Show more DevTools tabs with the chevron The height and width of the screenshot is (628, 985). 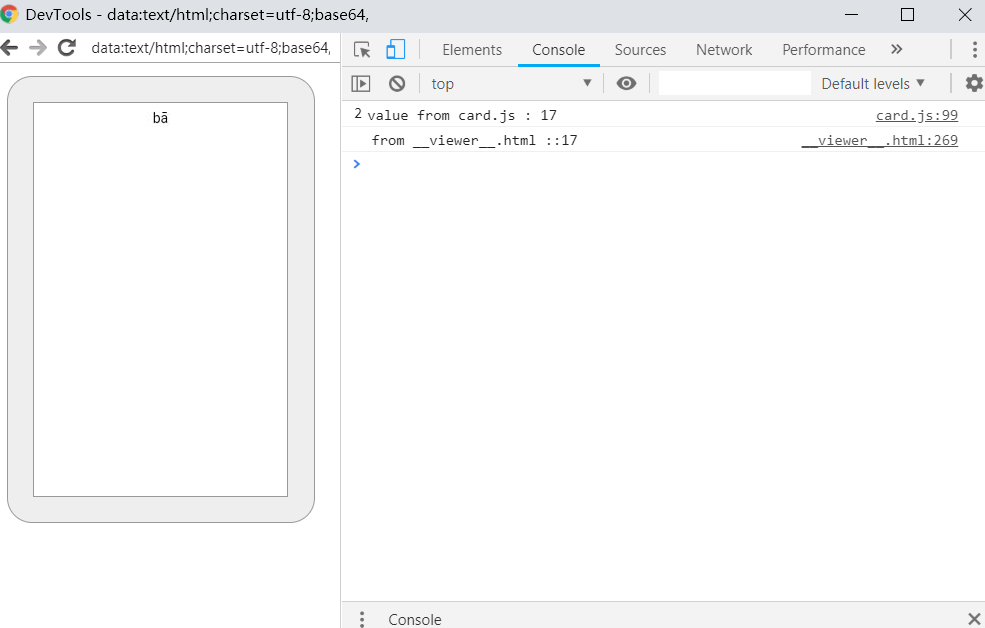coord(896,49)
